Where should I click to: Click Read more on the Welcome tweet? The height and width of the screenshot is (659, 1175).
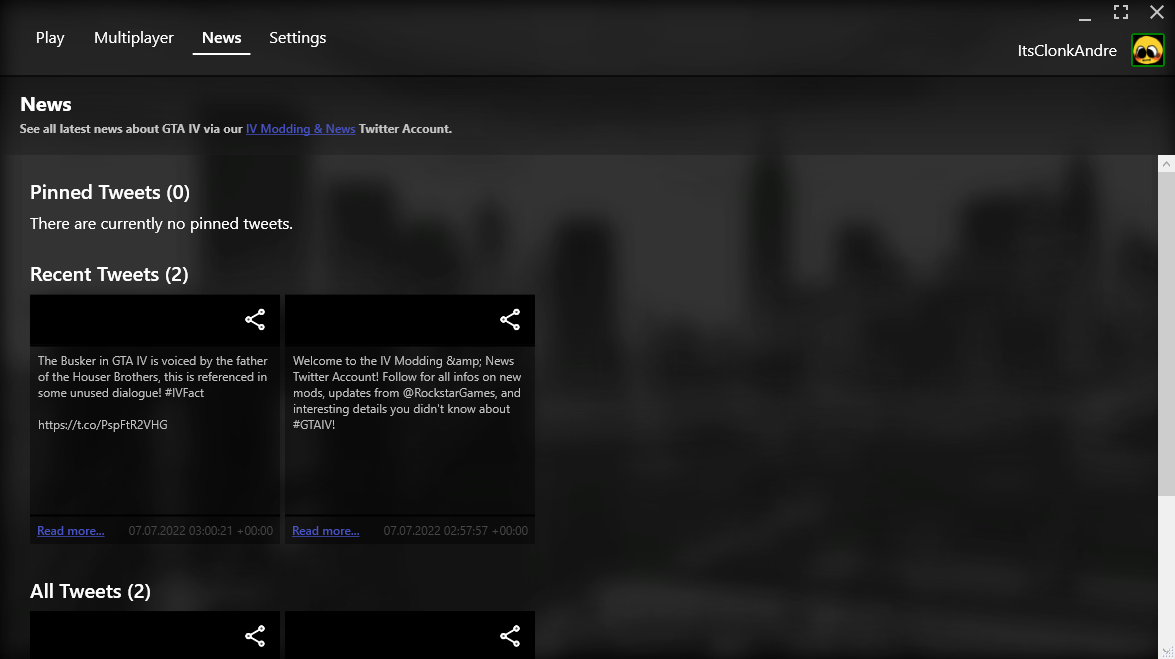pos(325,531)
